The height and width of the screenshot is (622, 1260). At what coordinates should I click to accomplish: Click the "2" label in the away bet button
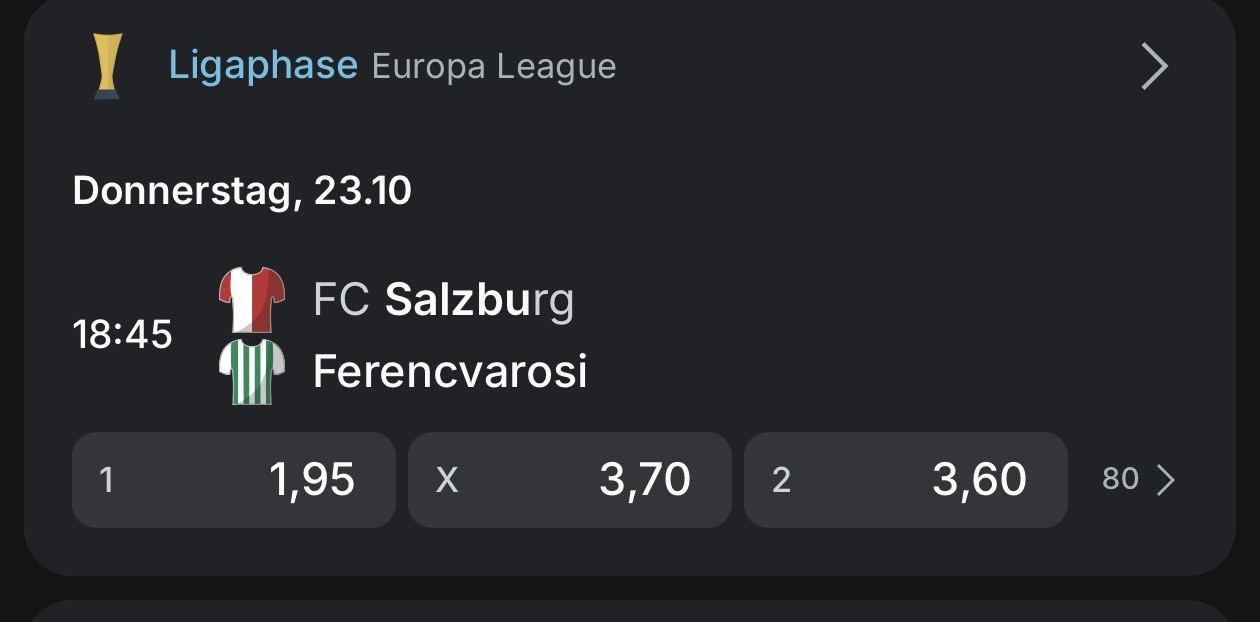781,481
